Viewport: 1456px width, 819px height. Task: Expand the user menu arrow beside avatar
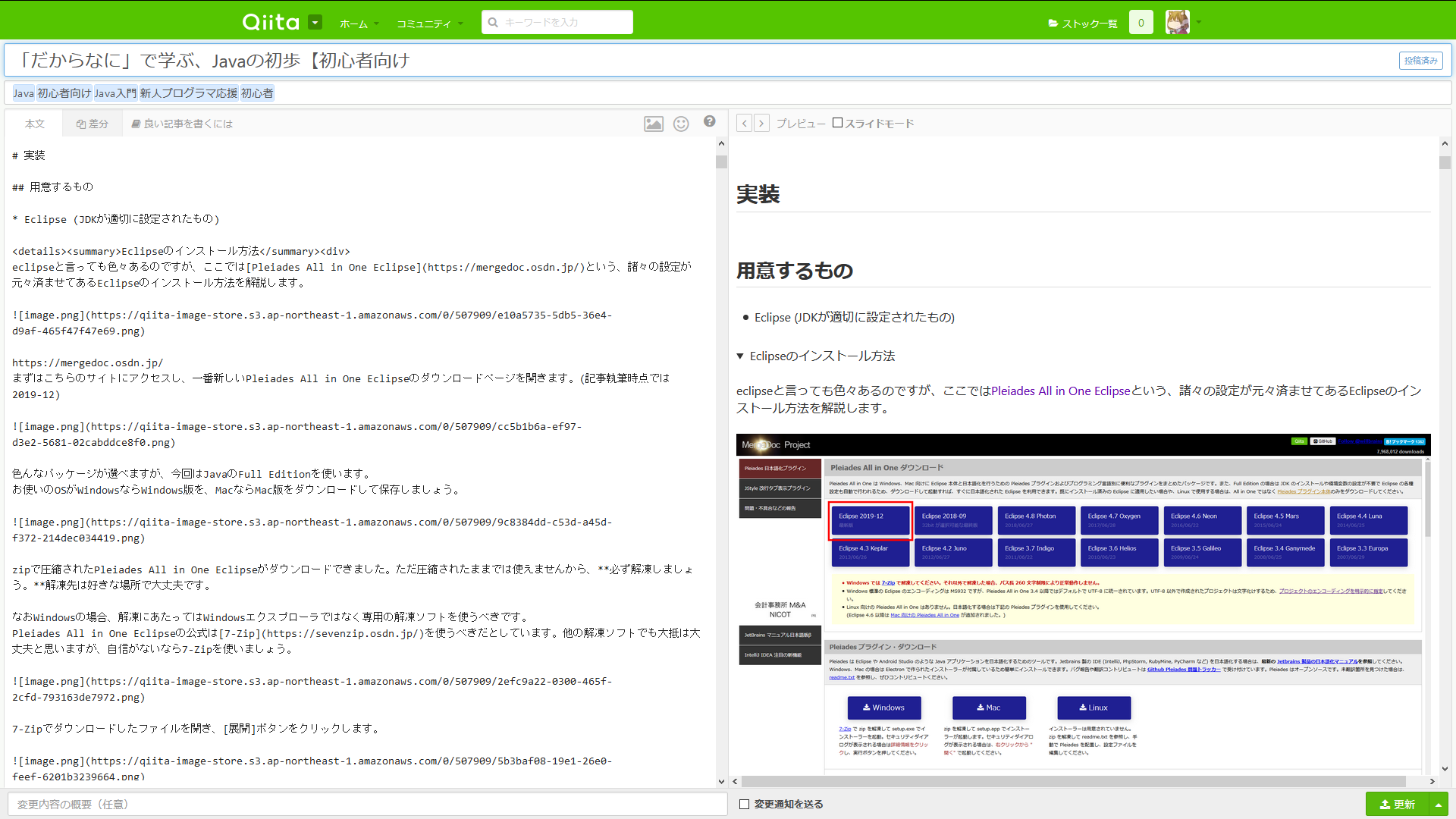[x=1199, y=22]
